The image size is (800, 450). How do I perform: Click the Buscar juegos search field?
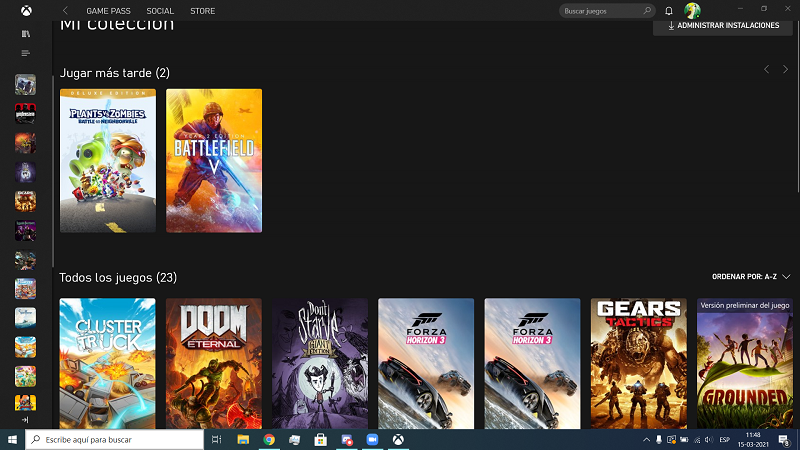[607, 11]
